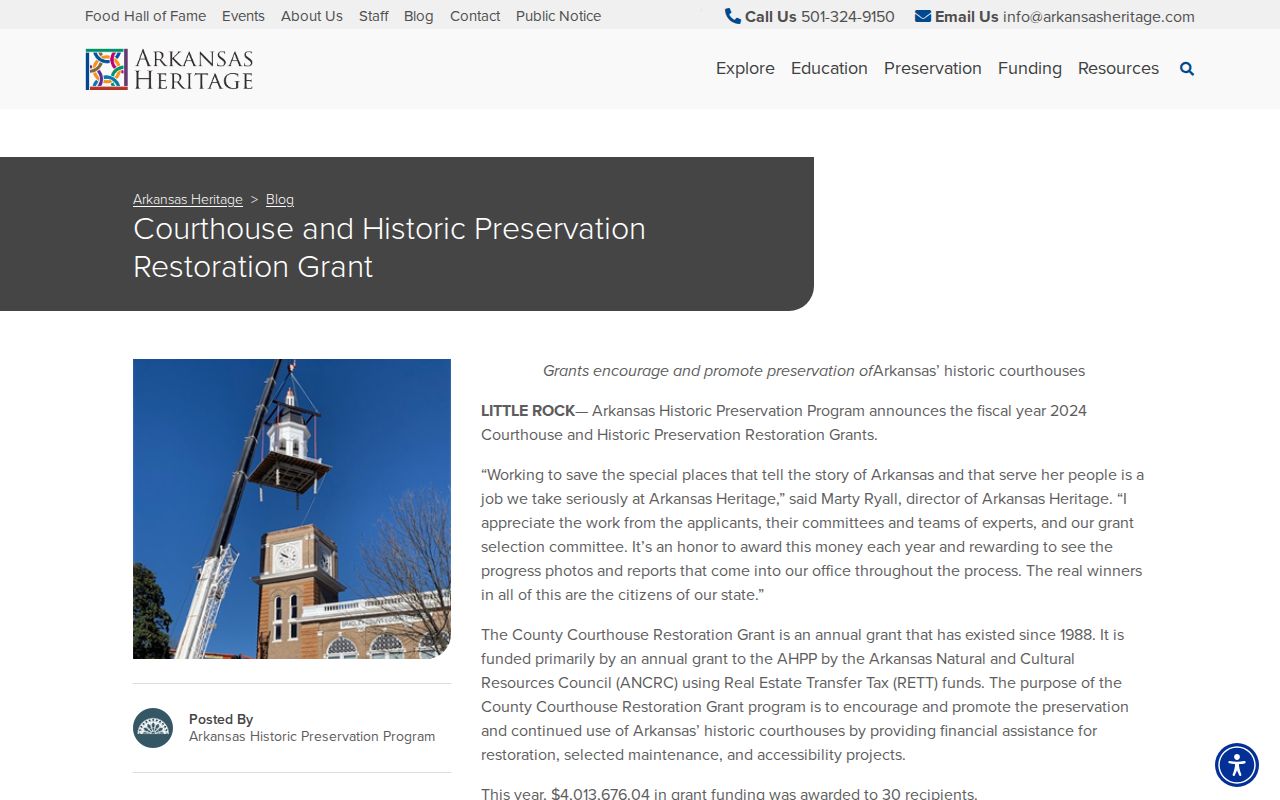Click the phone icon beside Call Us

[x=733, y=16]
